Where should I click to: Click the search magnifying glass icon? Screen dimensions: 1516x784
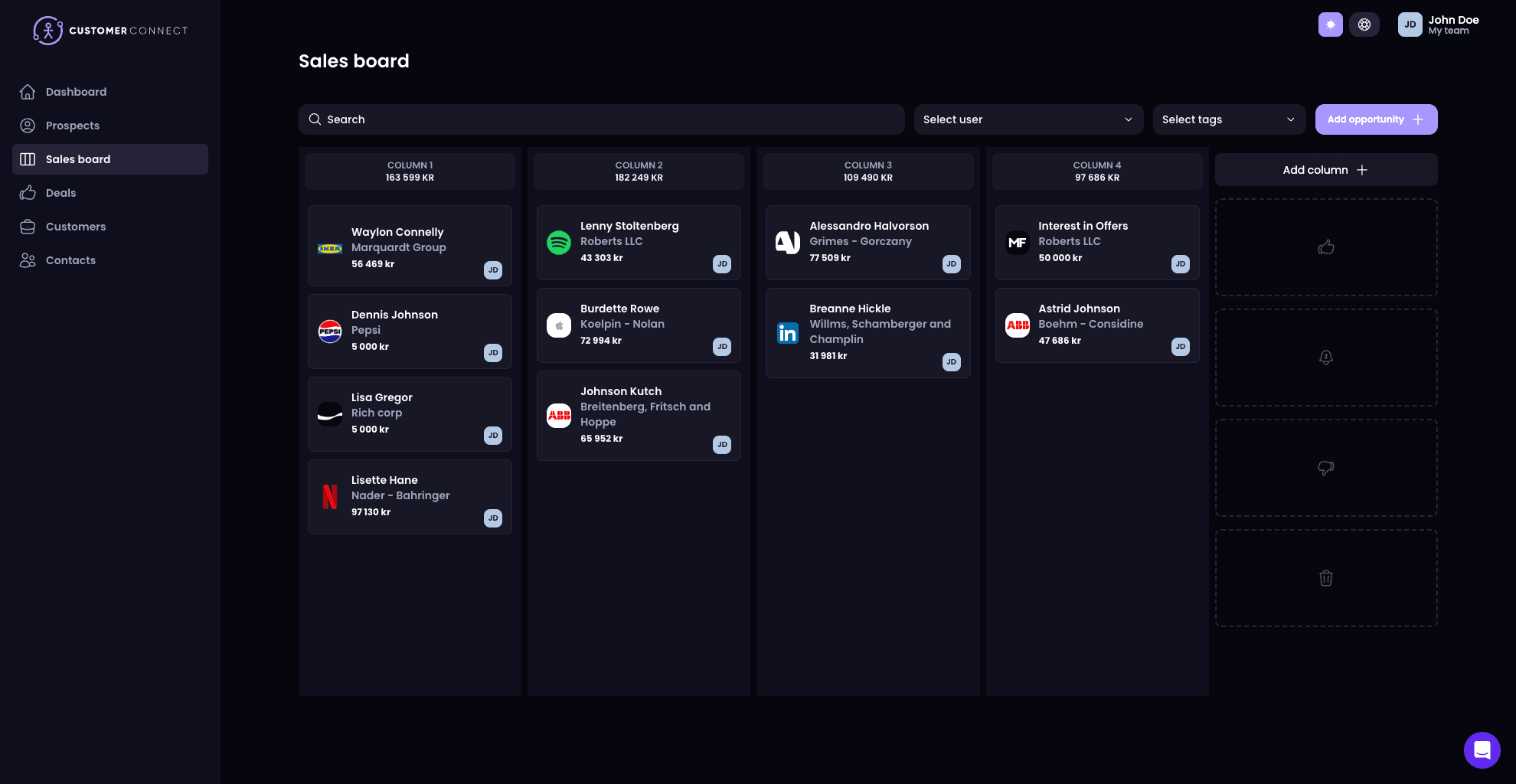pyautogui.click(x=315, y=119)
